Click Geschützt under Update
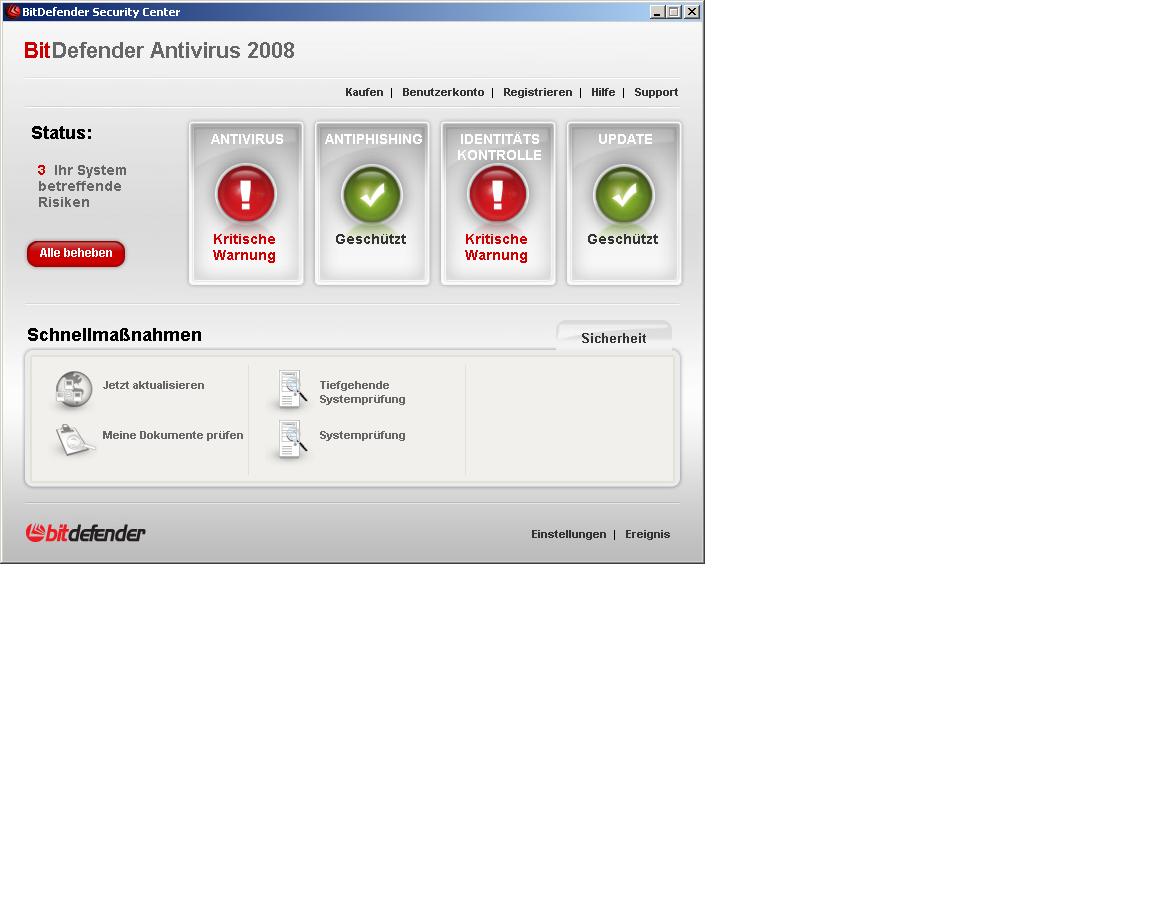The image size is (1160, 907). point(623,239)
